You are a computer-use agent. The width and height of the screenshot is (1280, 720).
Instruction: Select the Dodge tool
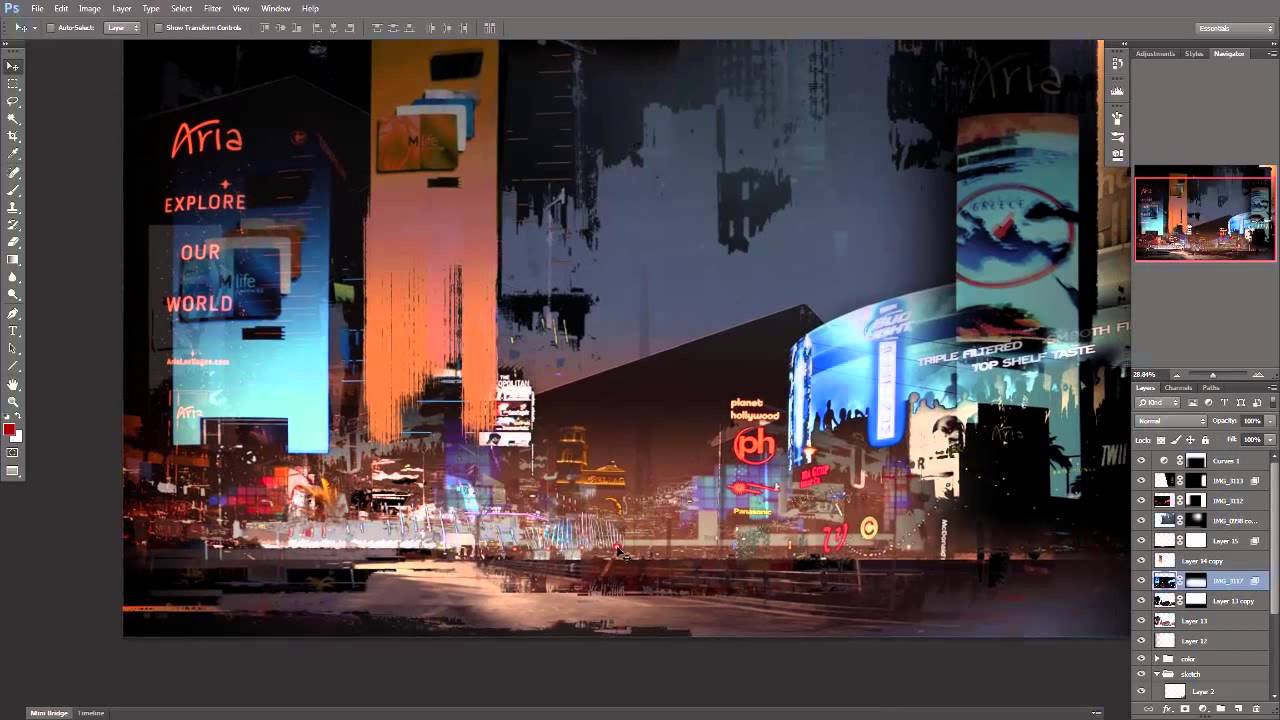pyautogui.click(x=13, y=295)
